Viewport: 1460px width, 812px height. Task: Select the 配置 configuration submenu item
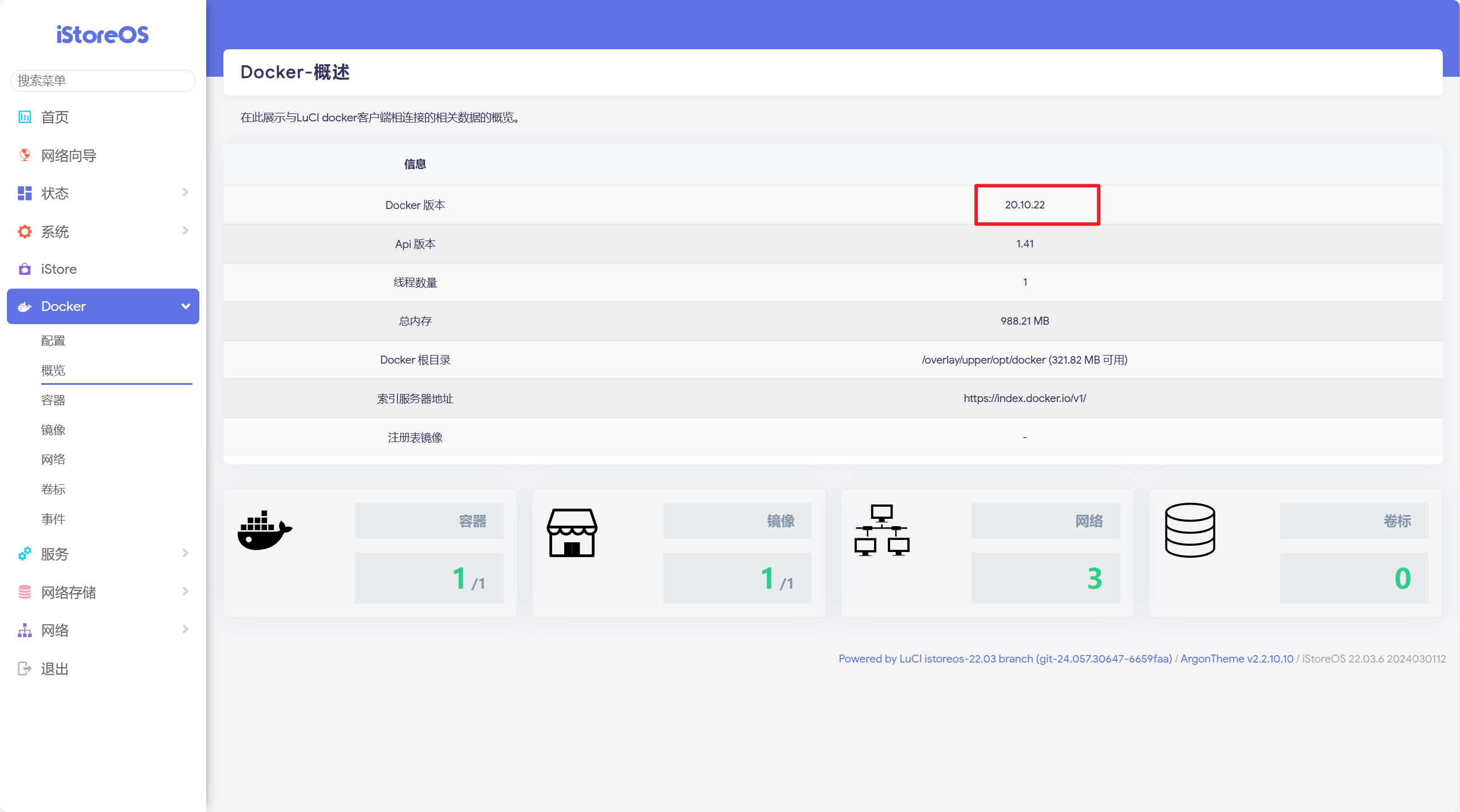(x=53, y=341)
